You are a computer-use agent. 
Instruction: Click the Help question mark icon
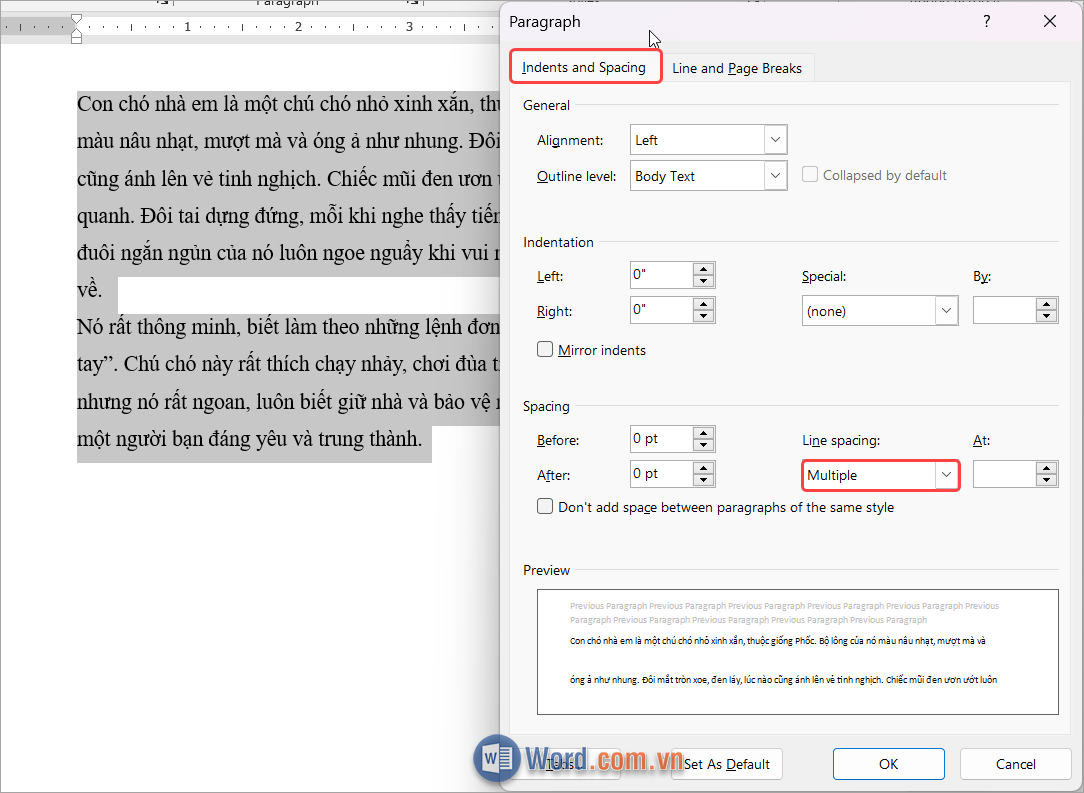pyautogui.click(x=986, y=21)
